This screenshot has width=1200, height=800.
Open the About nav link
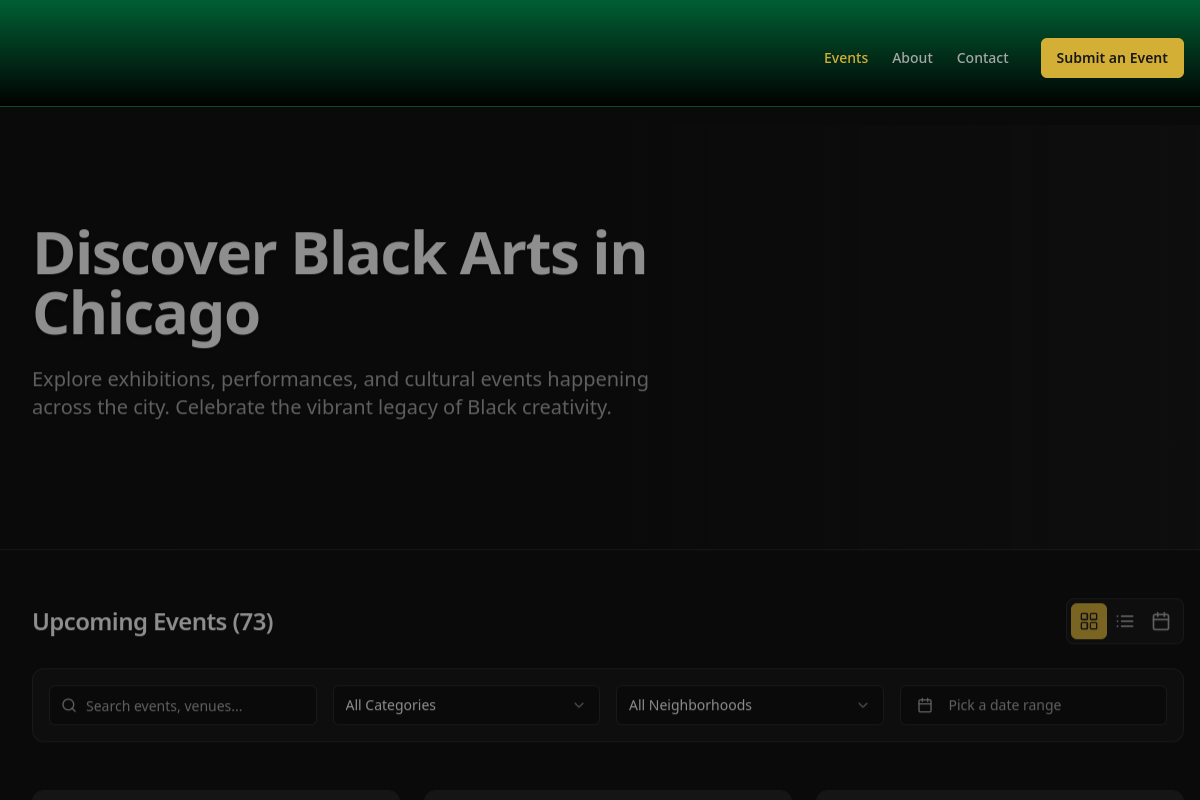tap(912, 58)
